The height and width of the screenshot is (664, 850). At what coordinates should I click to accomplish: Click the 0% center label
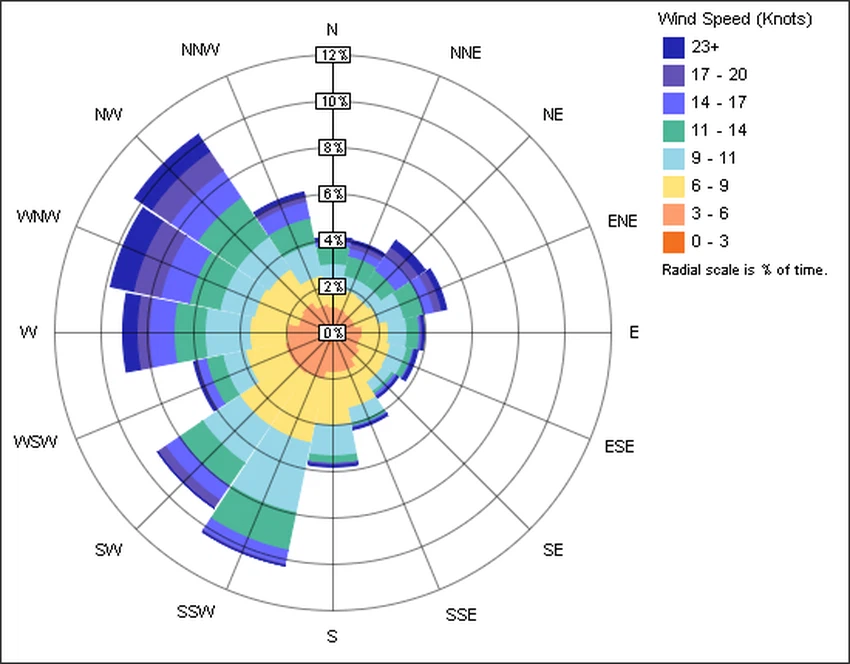pyautogui.click(x=333, y=333)
